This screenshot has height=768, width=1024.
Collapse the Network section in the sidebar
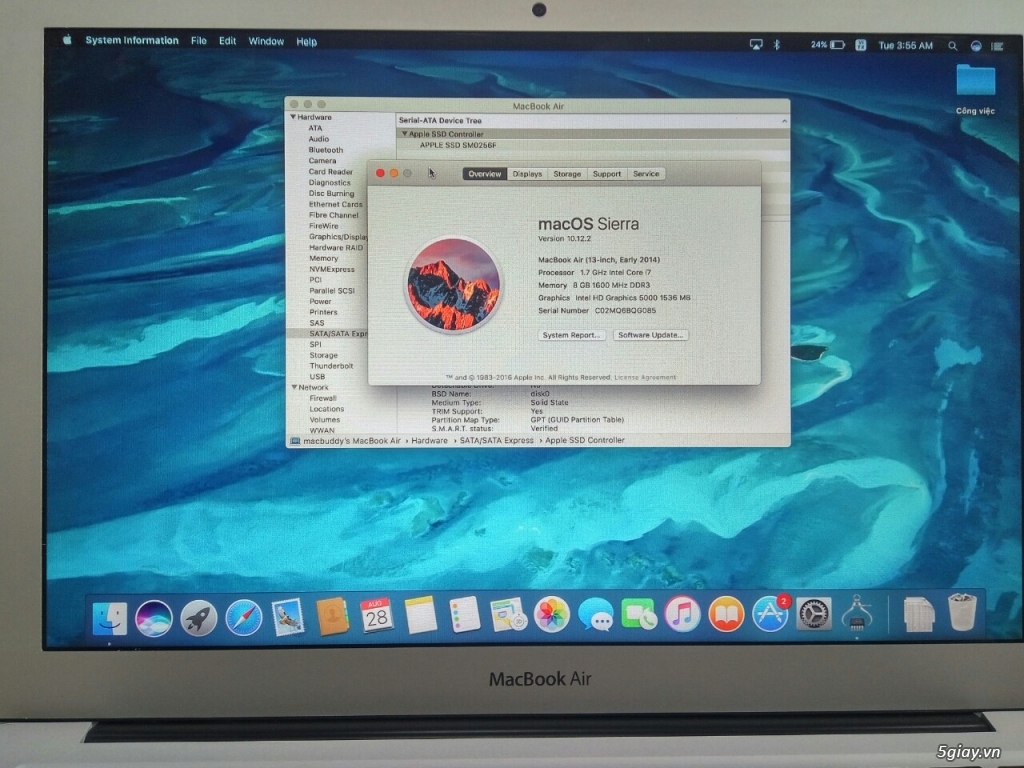[x=294, y=387]
